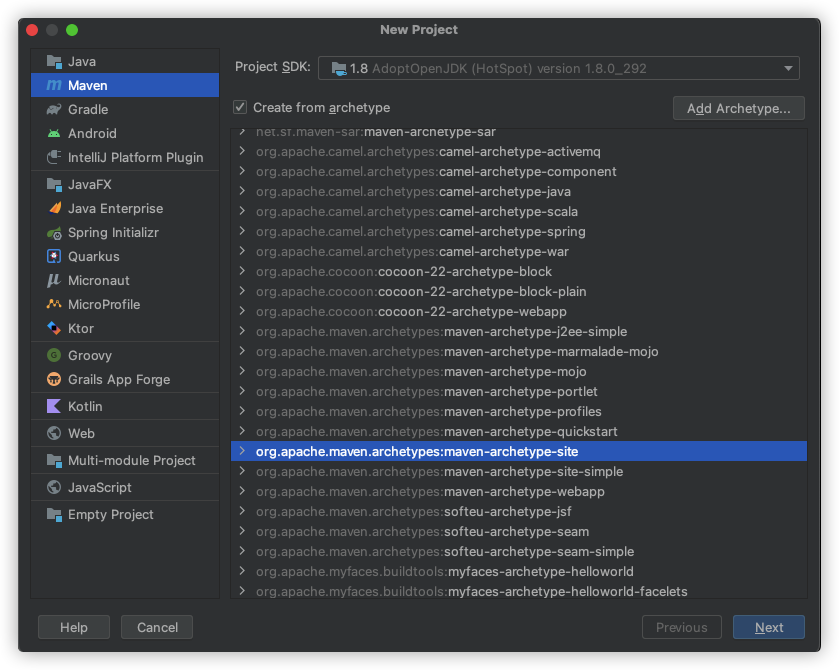Click the MicroProfile icon
The image size is (839, 670).
[54, 304]
